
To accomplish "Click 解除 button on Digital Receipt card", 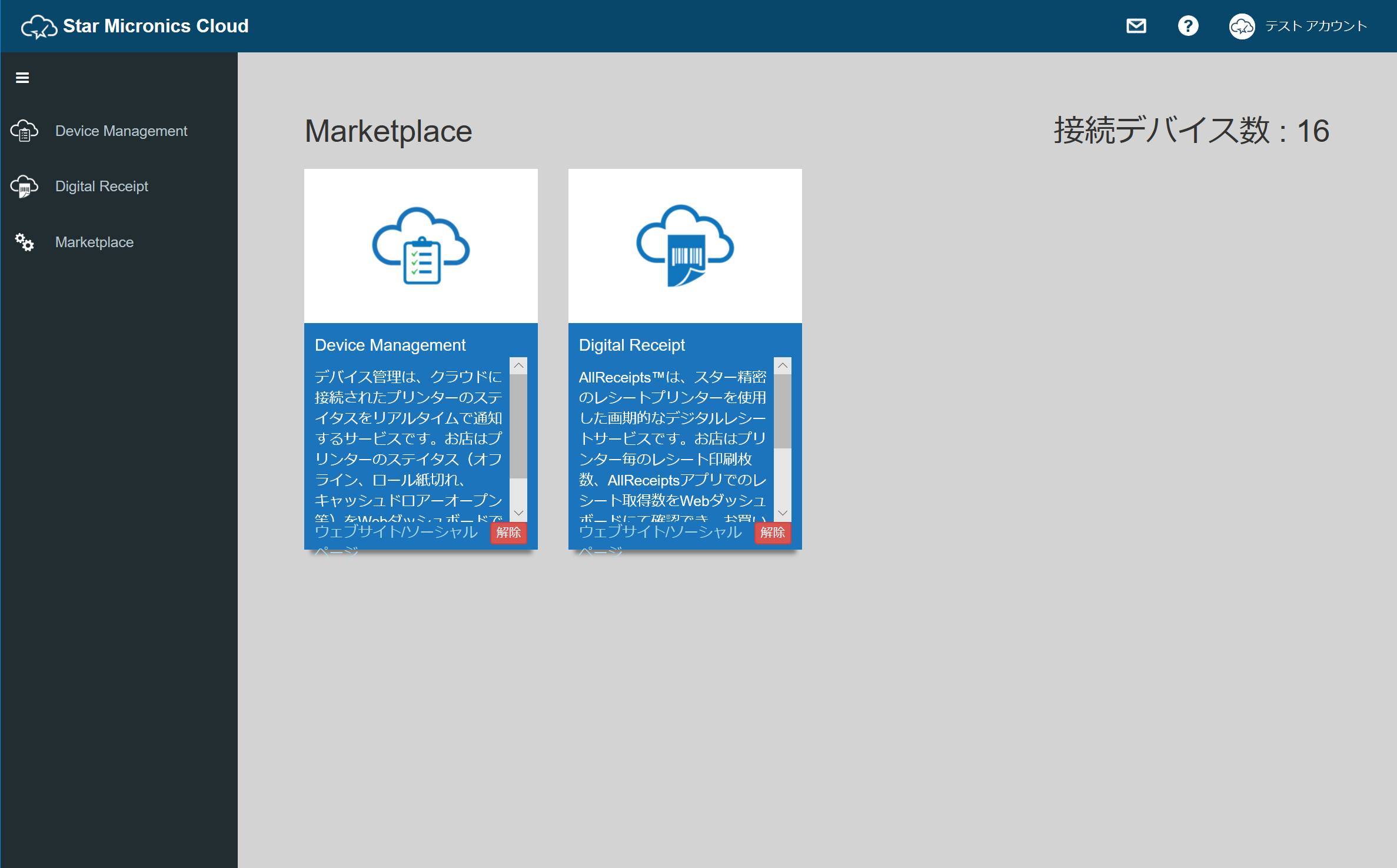I will pyautogui.click(x=773, y=533).
